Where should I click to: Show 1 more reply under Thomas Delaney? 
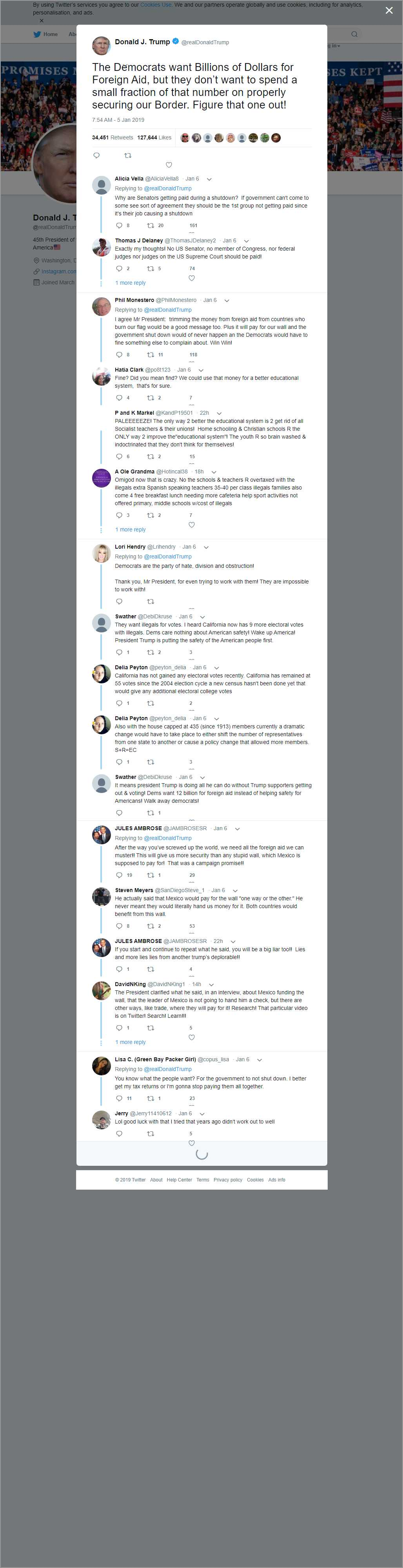pos(131,283)
